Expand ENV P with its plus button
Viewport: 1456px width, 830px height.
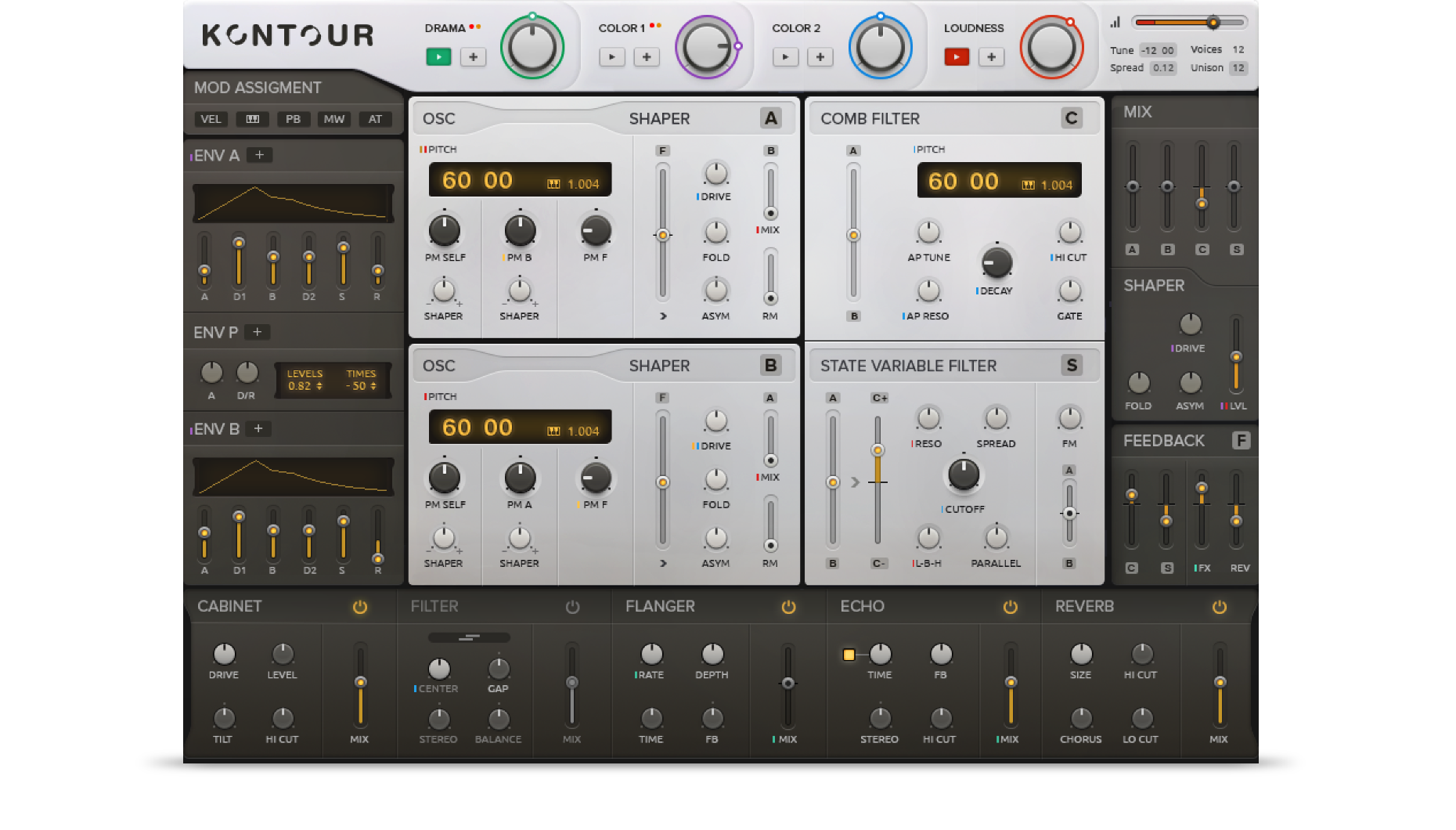(x=257, y=332)
